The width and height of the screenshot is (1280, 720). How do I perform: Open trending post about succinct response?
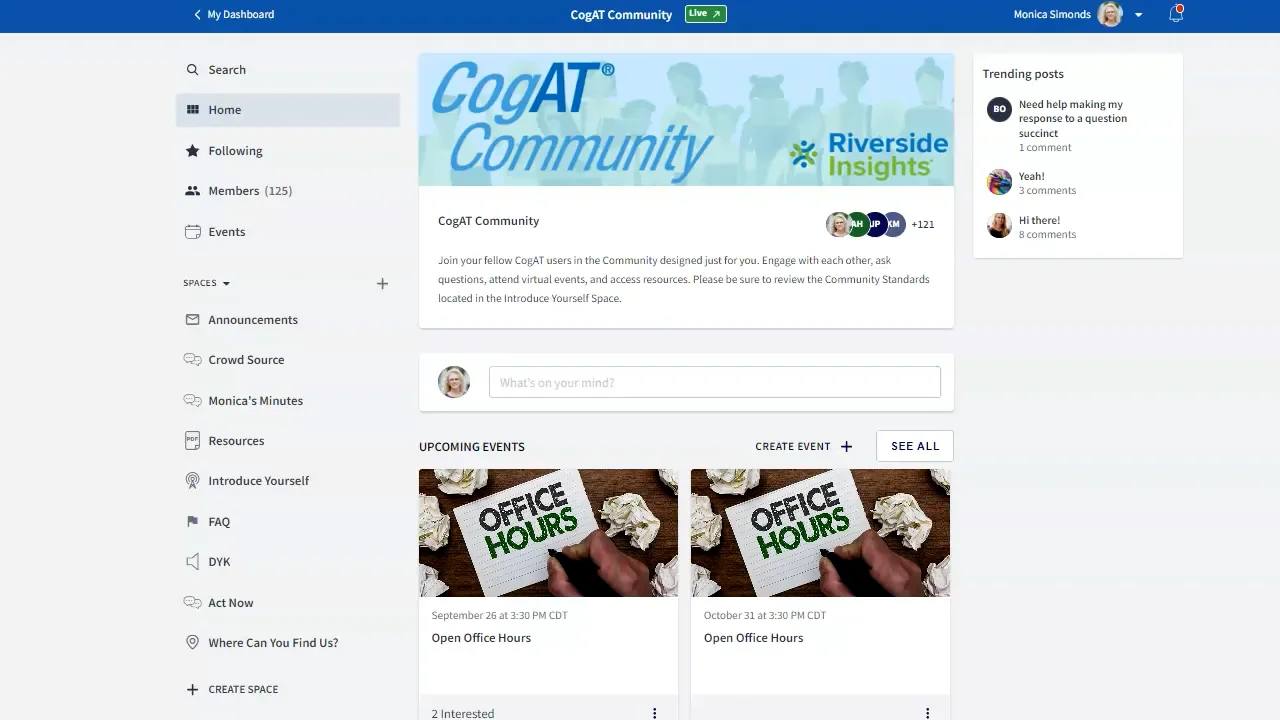(1073, 118)
